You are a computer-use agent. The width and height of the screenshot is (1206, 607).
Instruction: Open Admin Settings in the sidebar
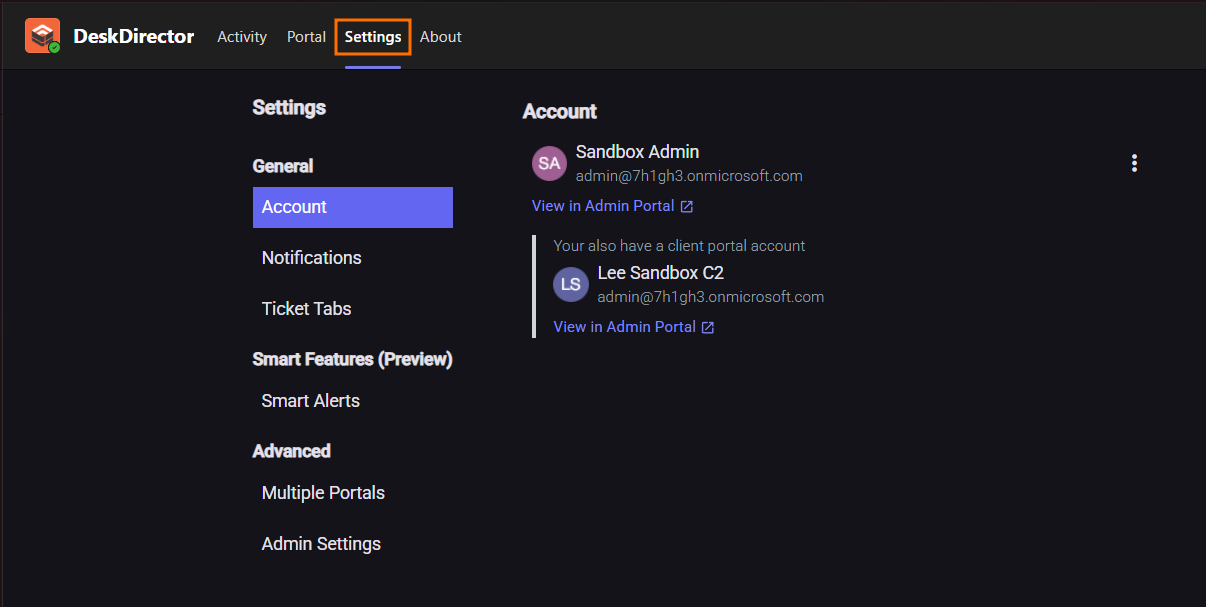(321, 544)
